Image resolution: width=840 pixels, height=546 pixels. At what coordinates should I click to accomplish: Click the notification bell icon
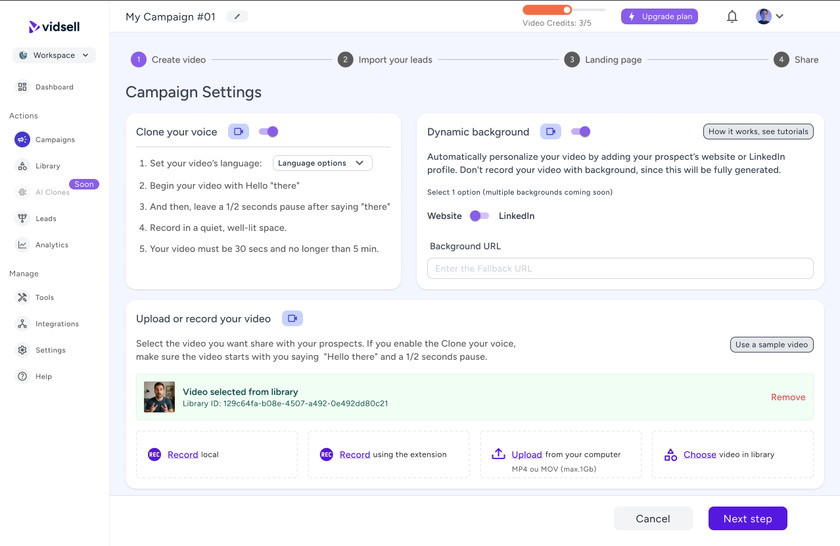click(732, 17)
